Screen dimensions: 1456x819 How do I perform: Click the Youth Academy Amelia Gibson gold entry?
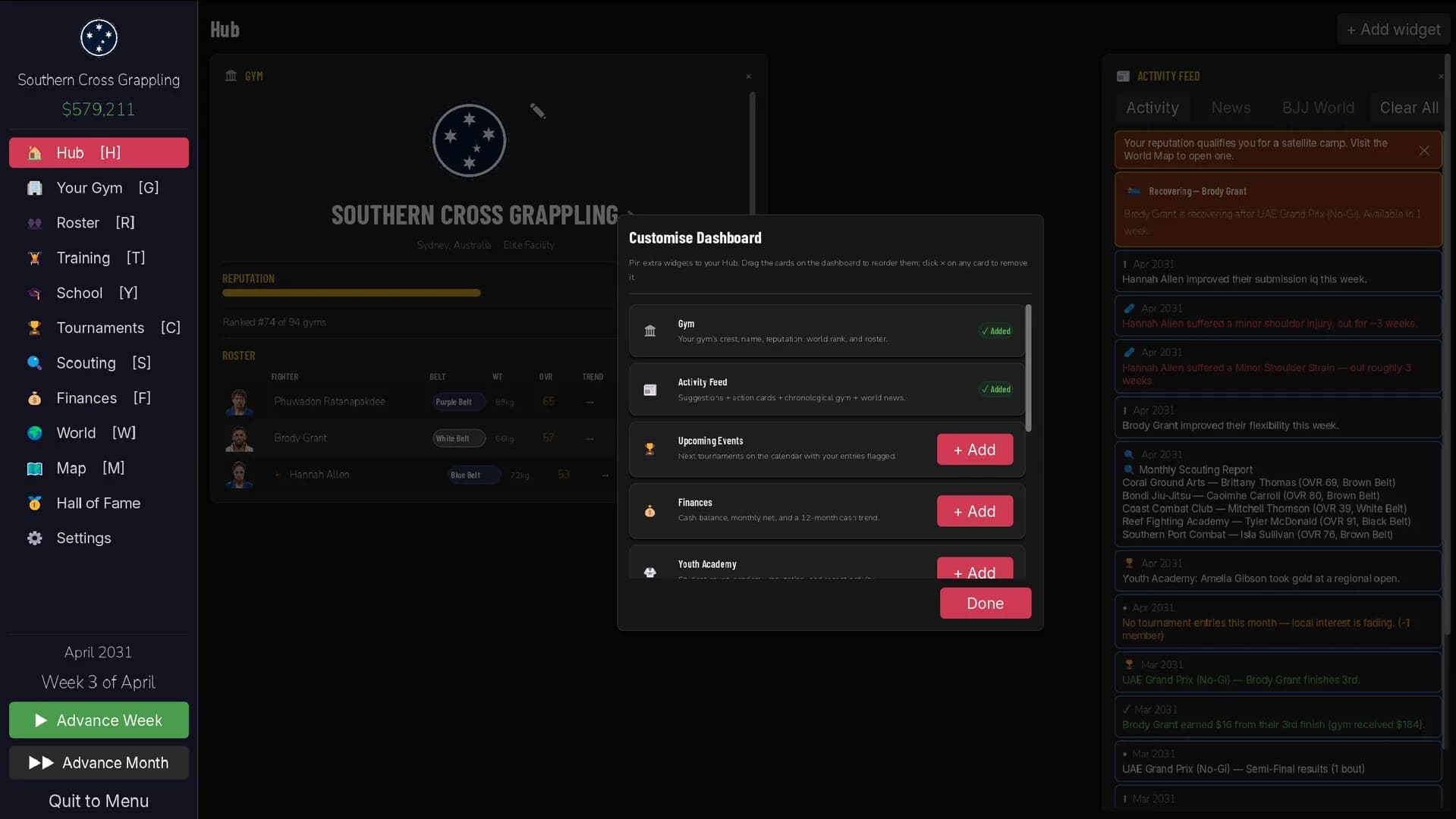pos(1278,571)
